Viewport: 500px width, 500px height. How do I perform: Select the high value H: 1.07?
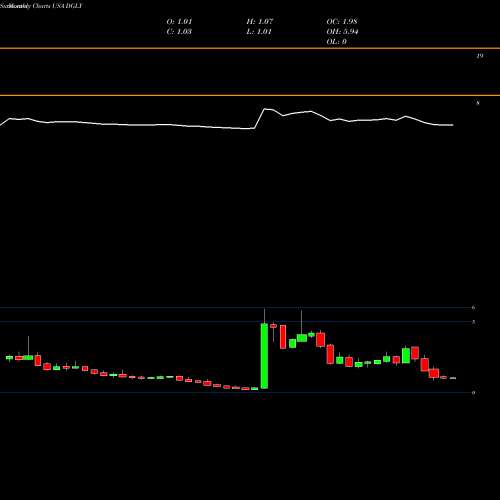click(260, 22)
